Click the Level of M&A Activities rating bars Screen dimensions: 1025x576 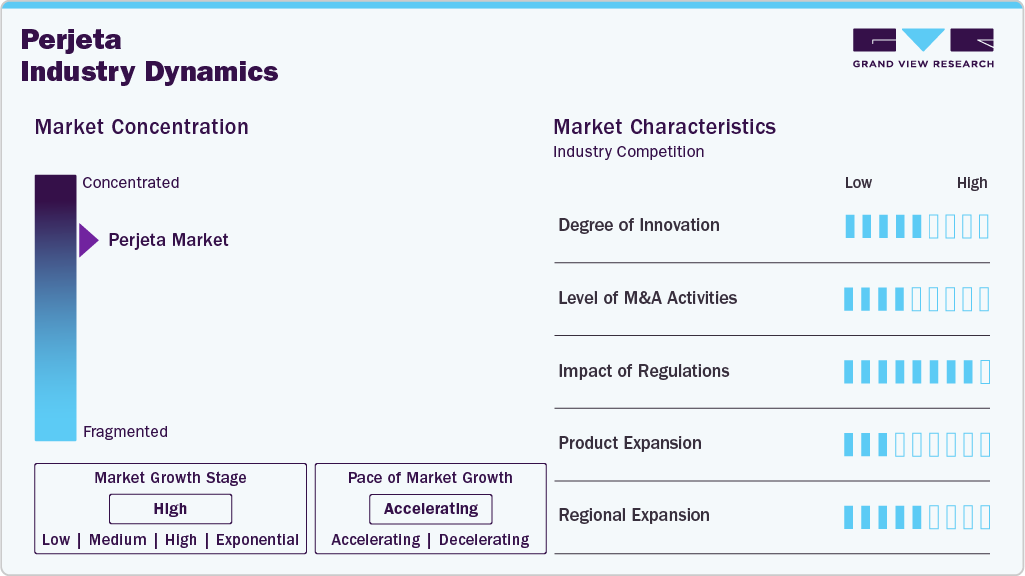[916, 299]
